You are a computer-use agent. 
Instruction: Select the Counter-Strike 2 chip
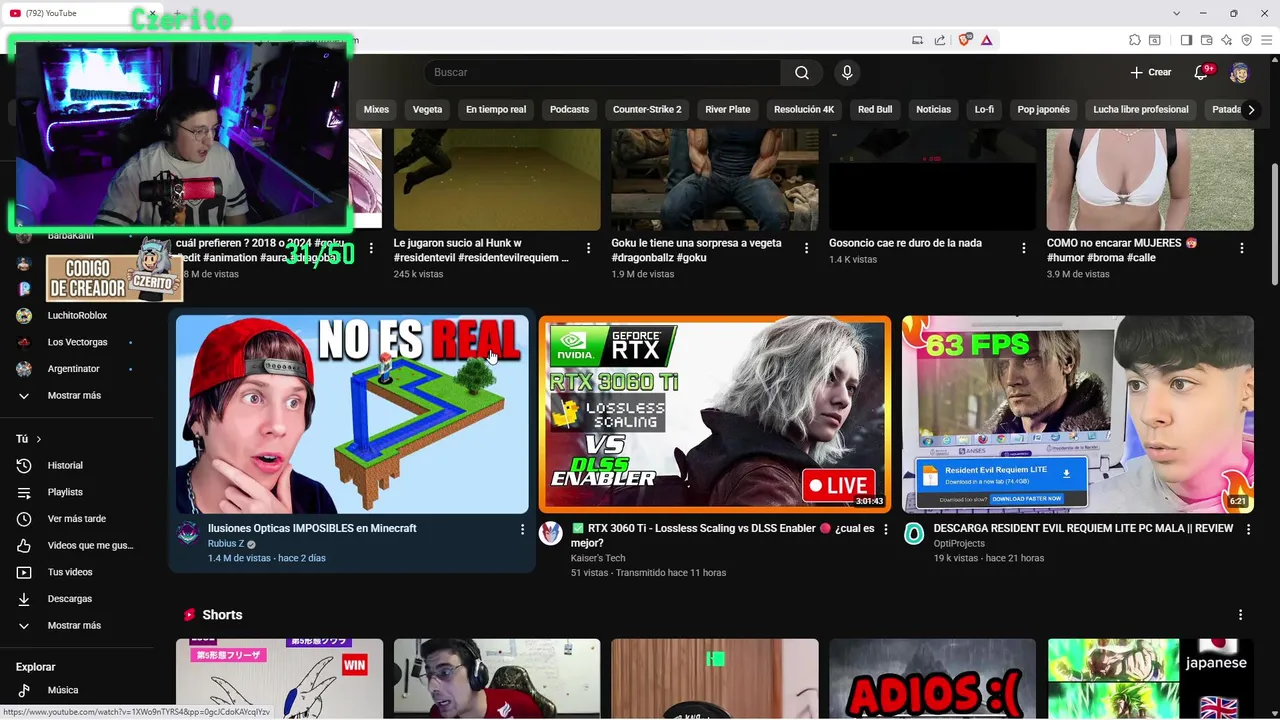point(647,110)
